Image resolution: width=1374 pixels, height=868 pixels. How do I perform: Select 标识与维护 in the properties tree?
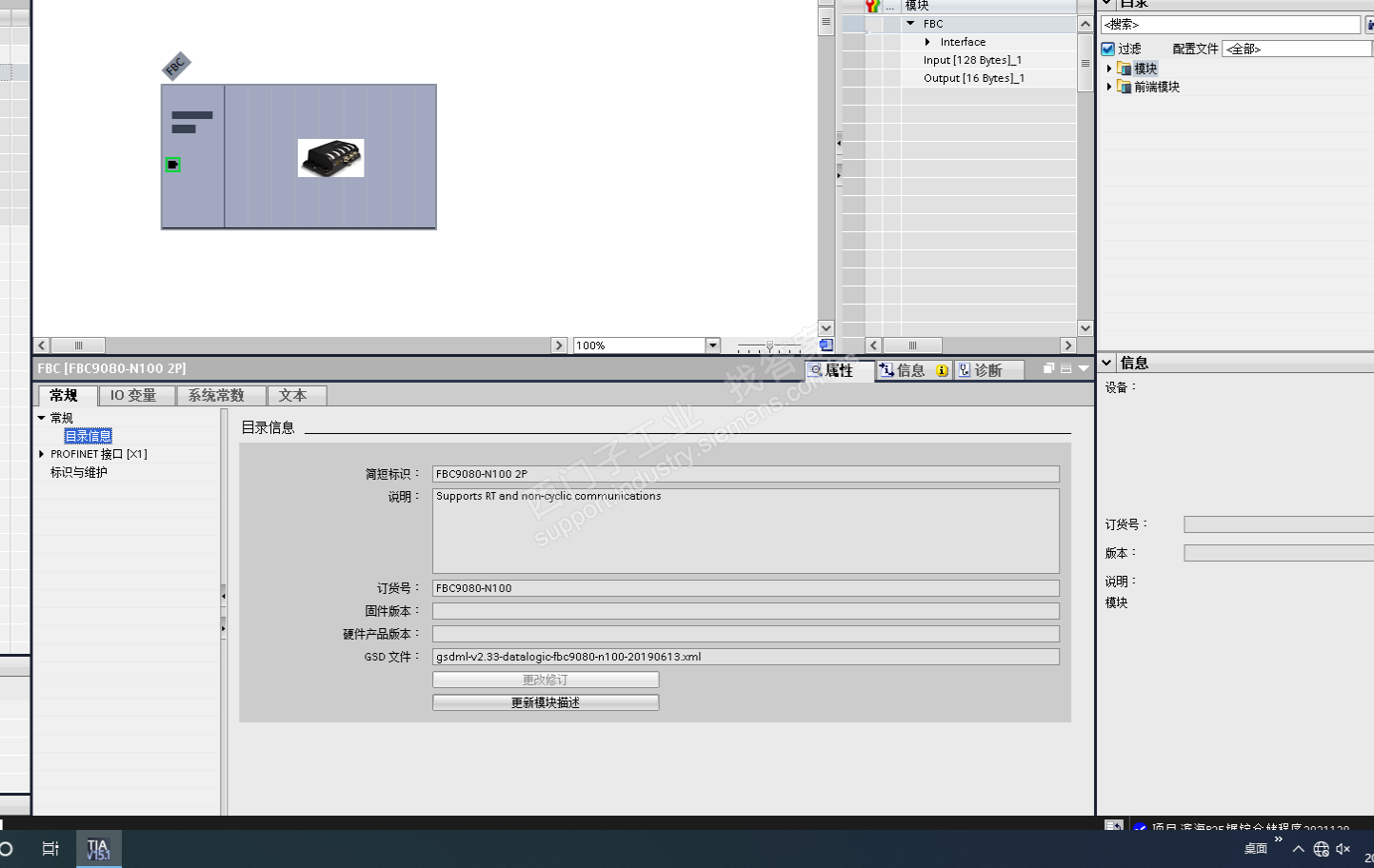click(x=79, y=472)
